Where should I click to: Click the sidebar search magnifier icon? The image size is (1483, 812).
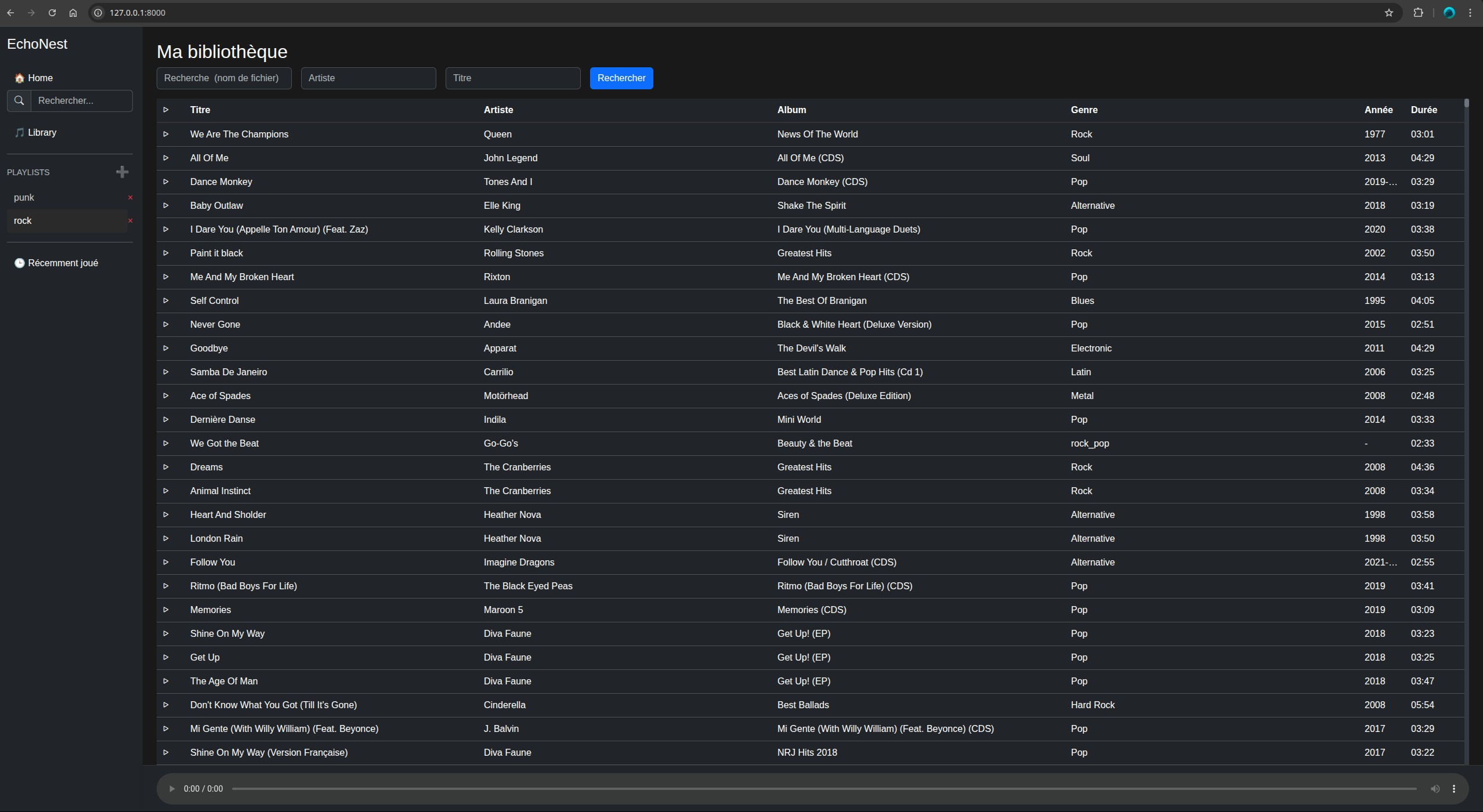(19, 100)
